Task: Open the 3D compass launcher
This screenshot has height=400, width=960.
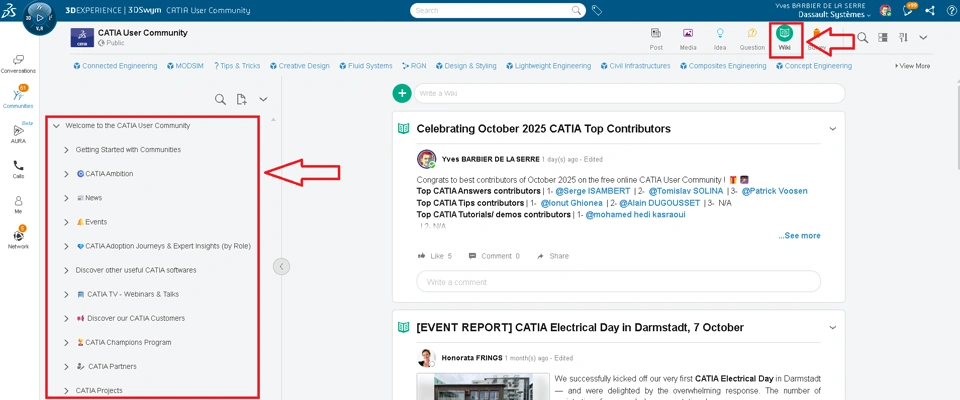Action: click(39, 18)
